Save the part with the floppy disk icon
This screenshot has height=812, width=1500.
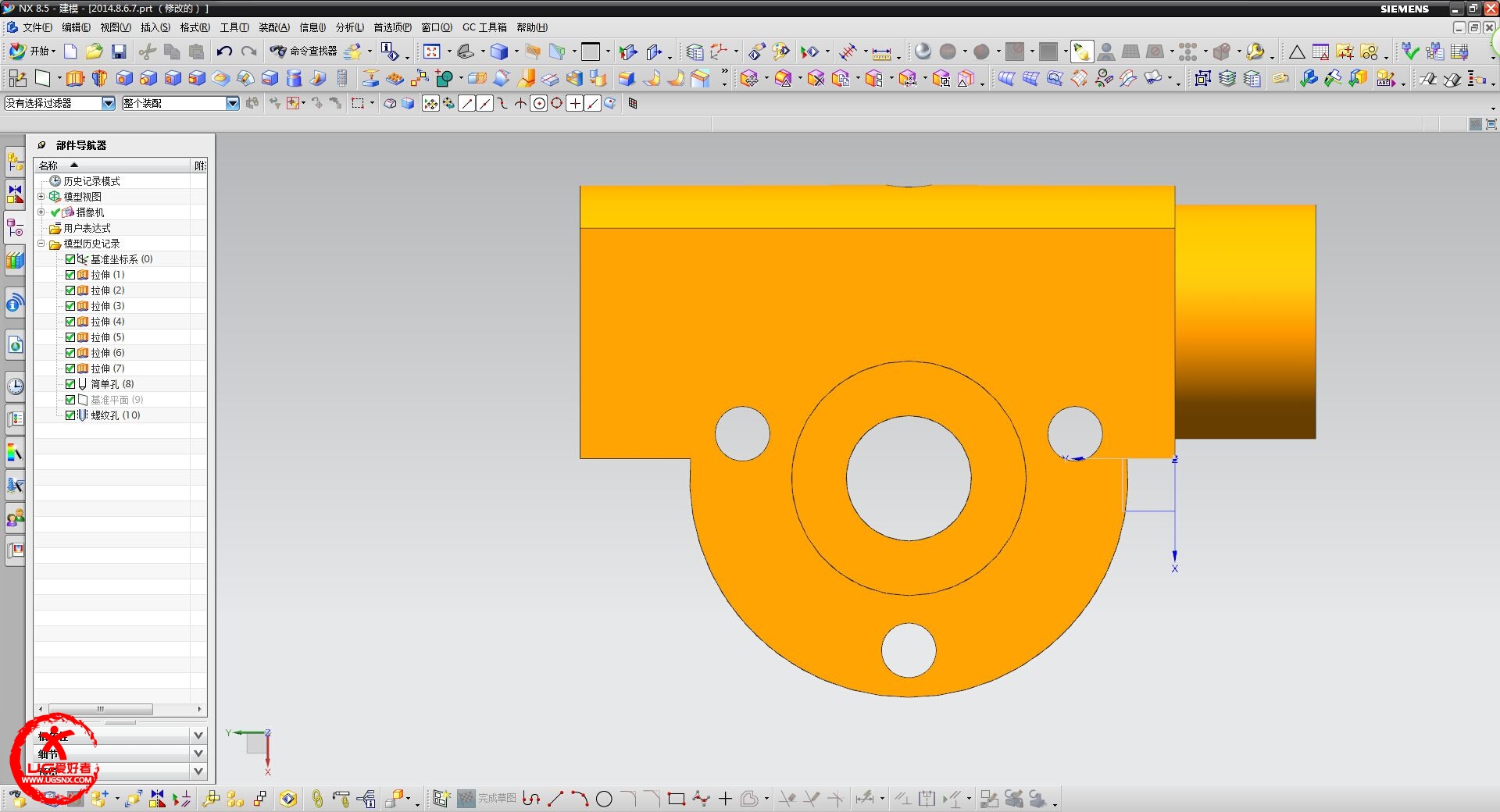point(119,52)
